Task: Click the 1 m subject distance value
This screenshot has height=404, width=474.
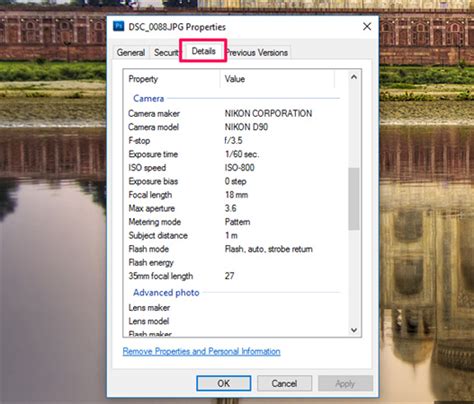Action: click(x=231, y=236)
